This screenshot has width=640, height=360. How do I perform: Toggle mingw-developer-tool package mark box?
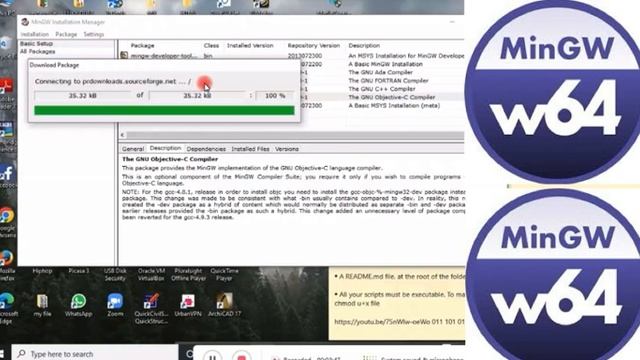click(x=124, y=55)
